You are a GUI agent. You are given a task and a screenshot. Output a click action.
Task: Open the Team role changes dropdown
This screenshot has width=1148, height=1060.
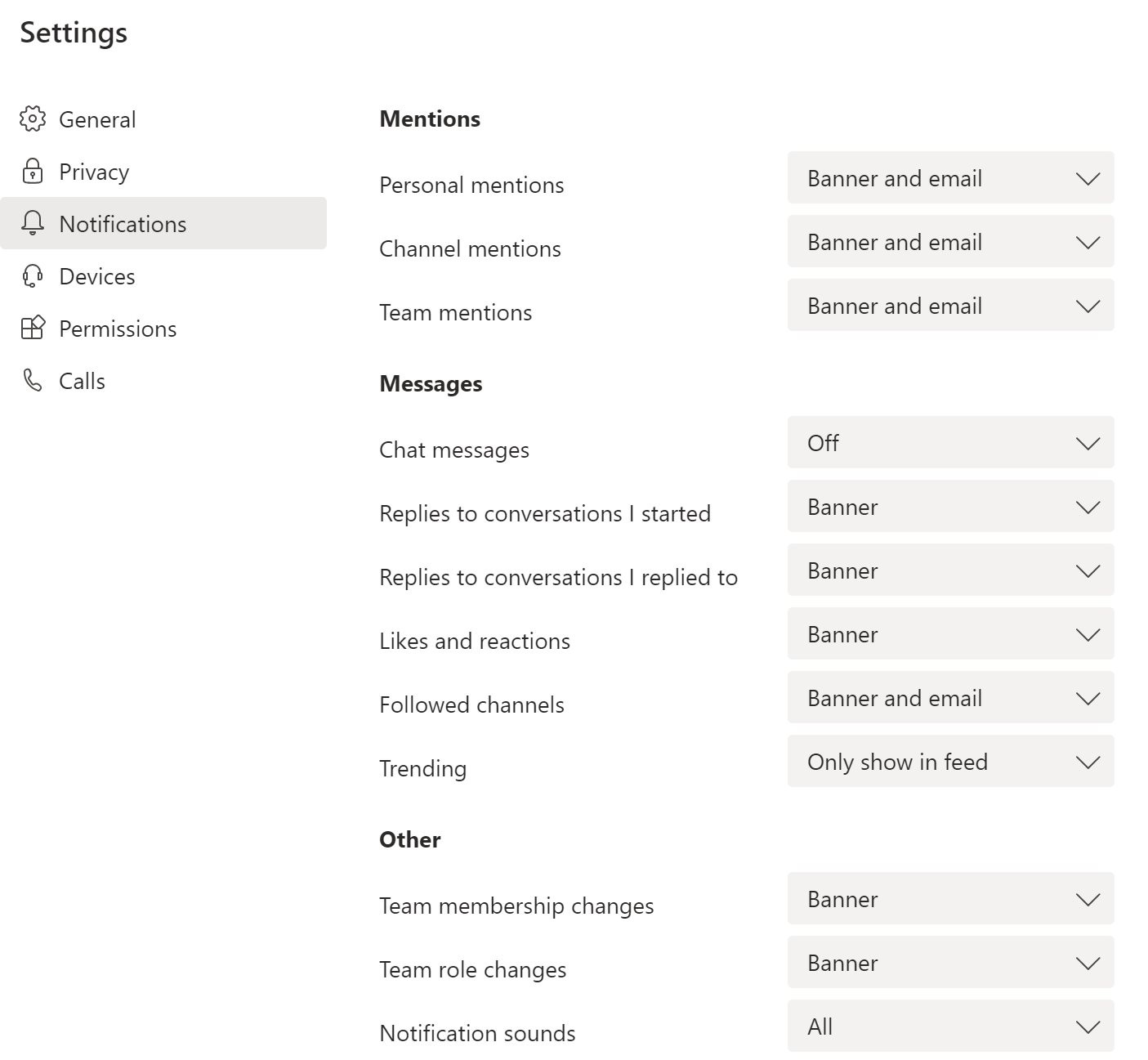950,962
